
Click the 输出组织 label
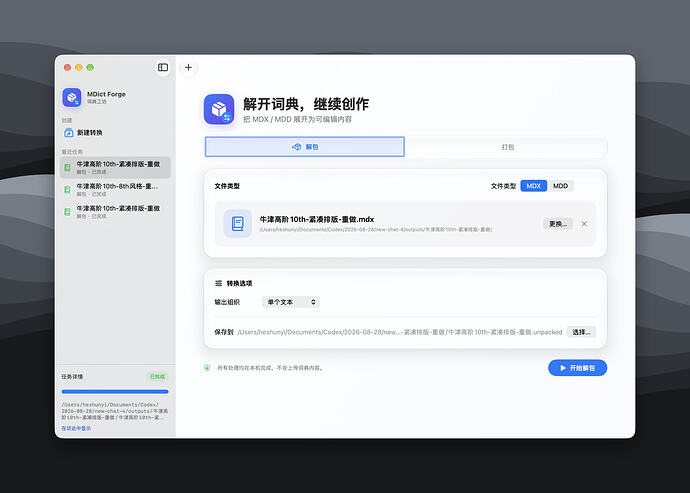(x=227, y=302)
